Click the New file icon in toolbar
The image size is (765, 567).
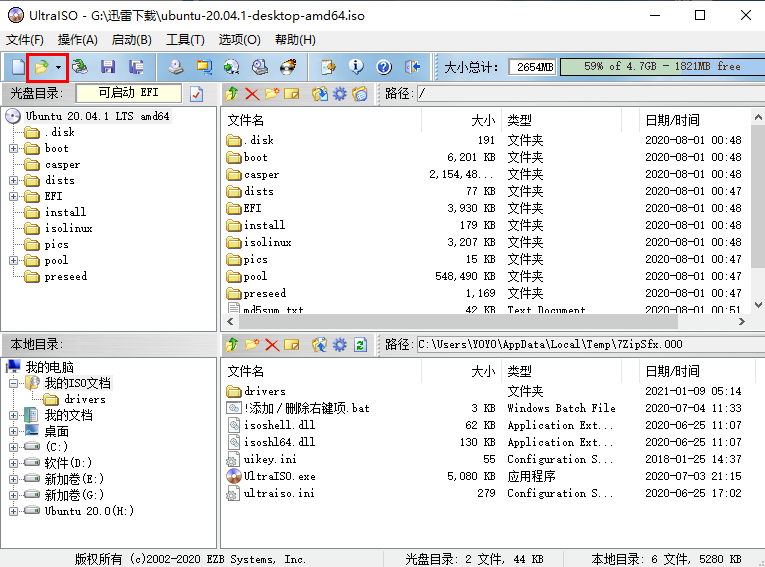18,67
